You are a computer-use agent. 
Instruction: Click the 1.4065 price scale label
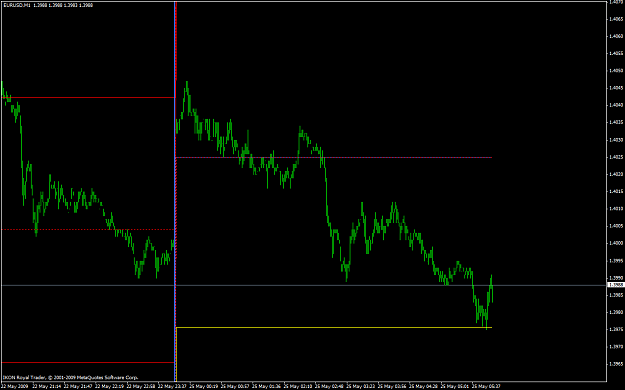[617, 19]
